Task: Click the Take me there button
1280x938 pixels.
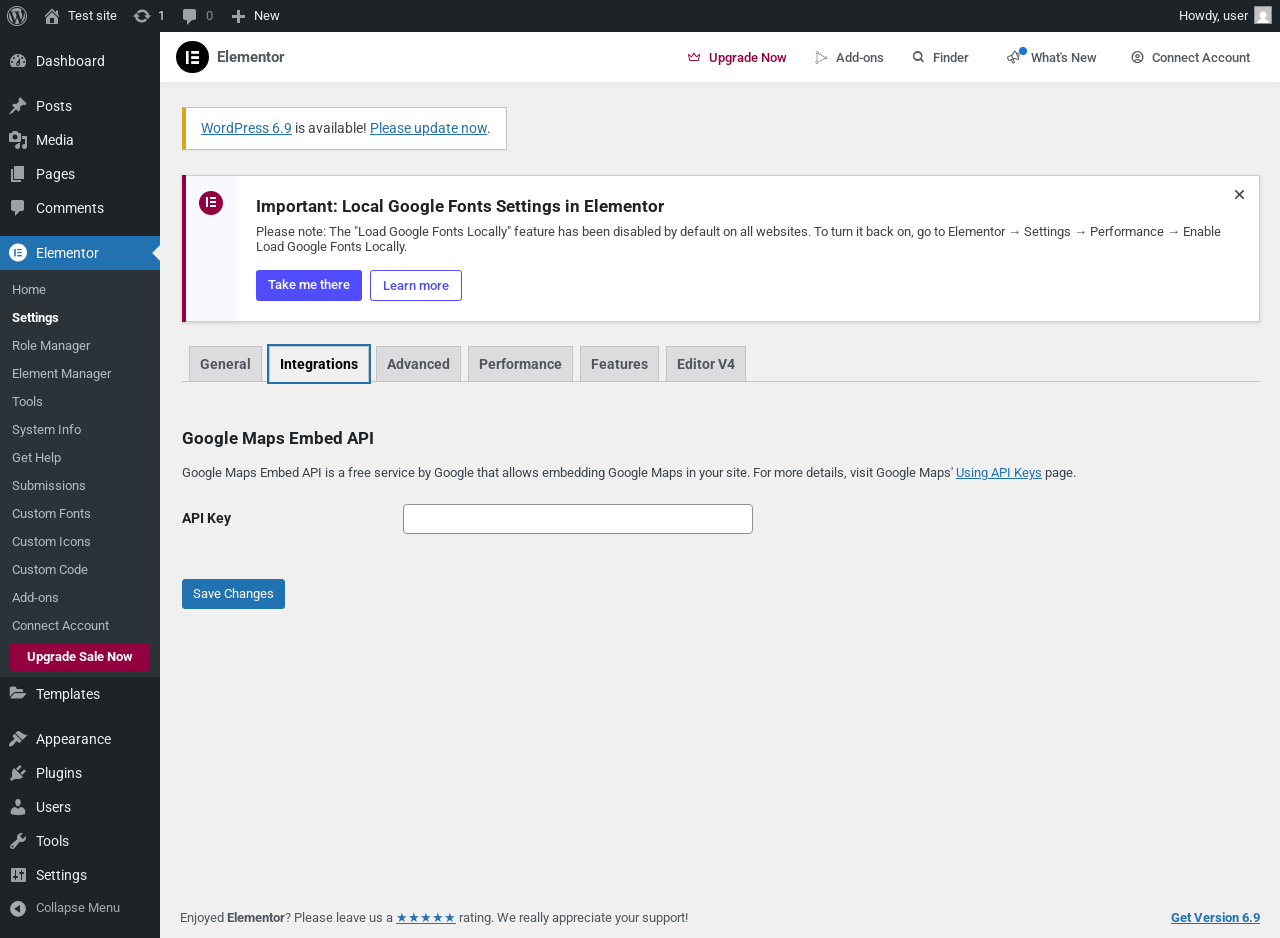Action: tap(309, 285)
